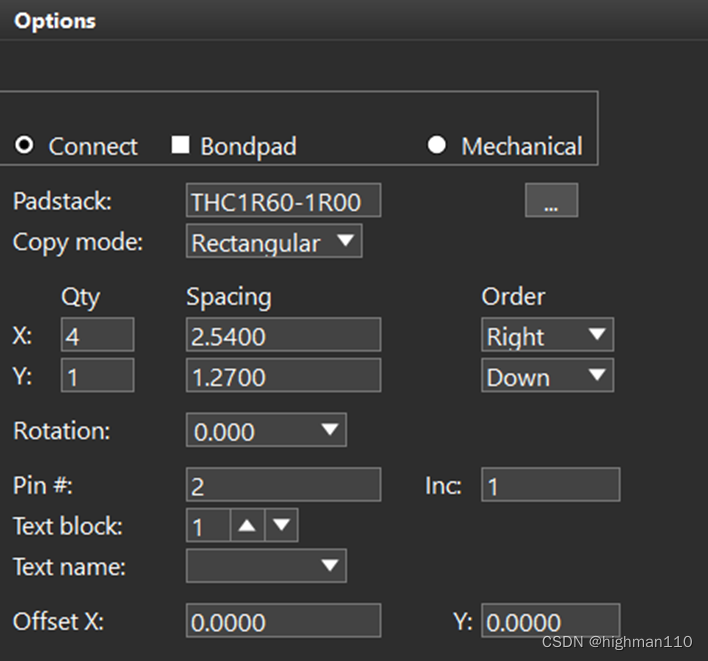
Task: Click the X Spacing field
Action: (283, 336)
